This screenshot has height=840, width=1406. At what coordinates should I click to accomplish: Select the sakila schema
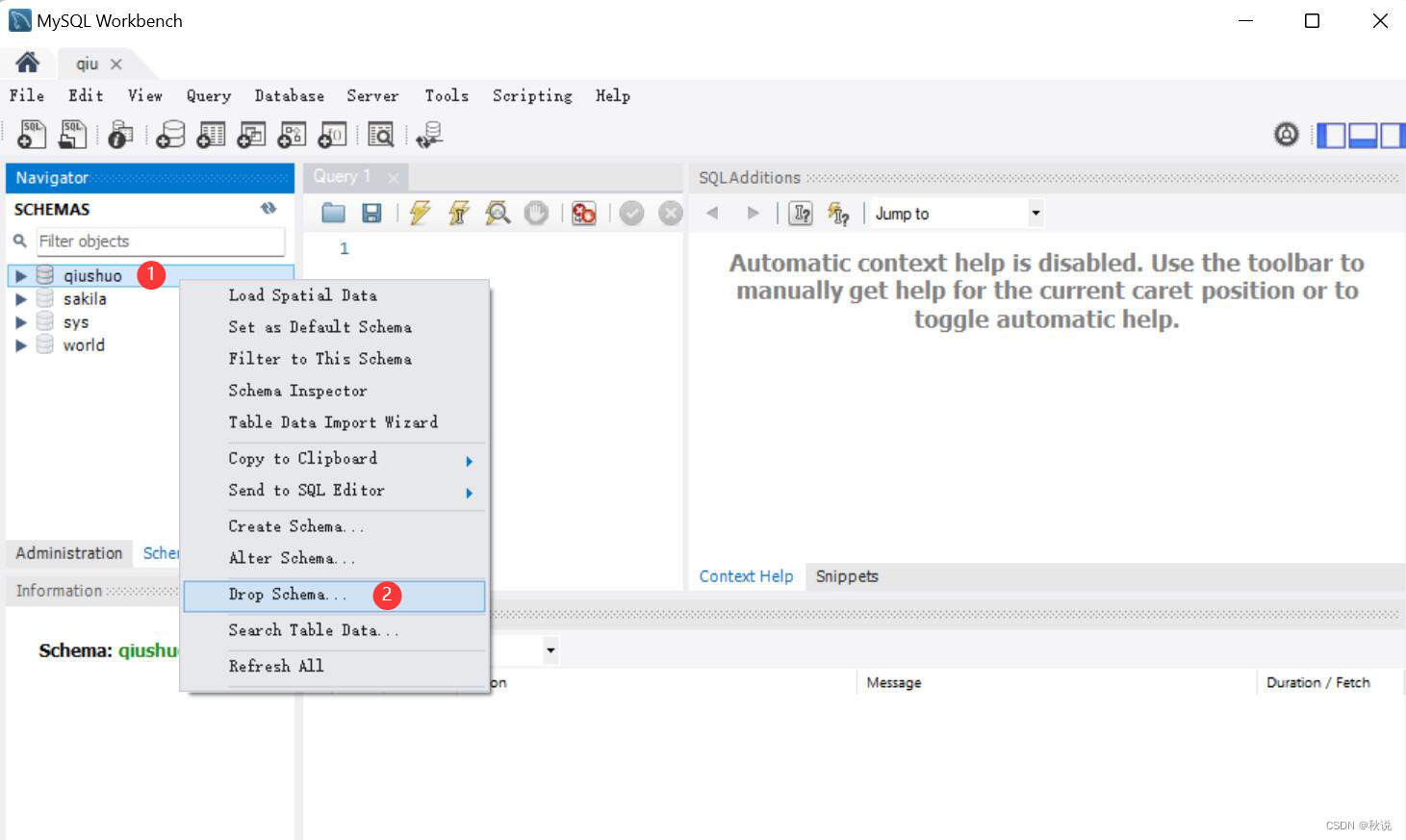coord(85,299)
